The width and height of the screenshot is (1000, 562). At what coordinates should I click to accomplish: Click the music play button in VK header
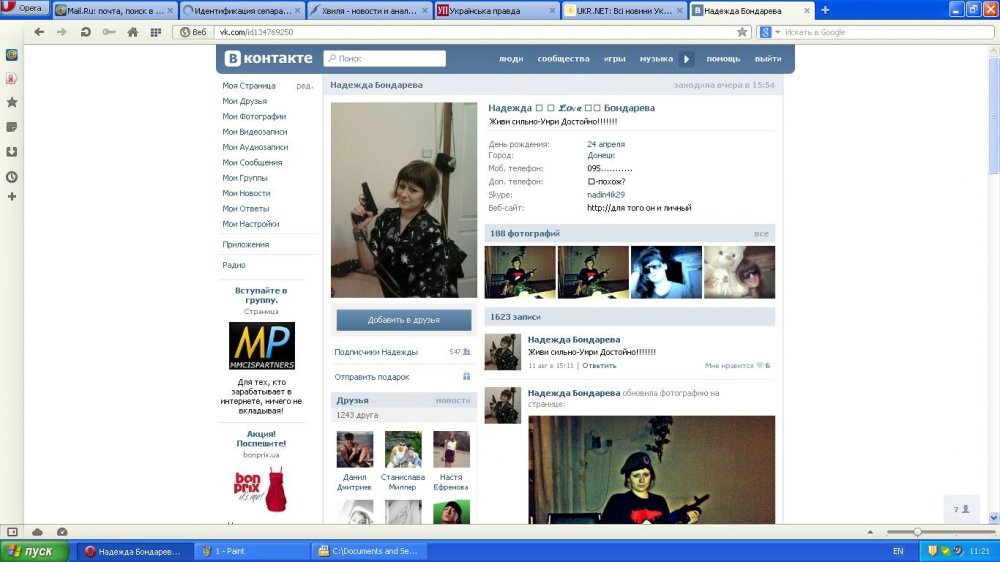point(686,59)
